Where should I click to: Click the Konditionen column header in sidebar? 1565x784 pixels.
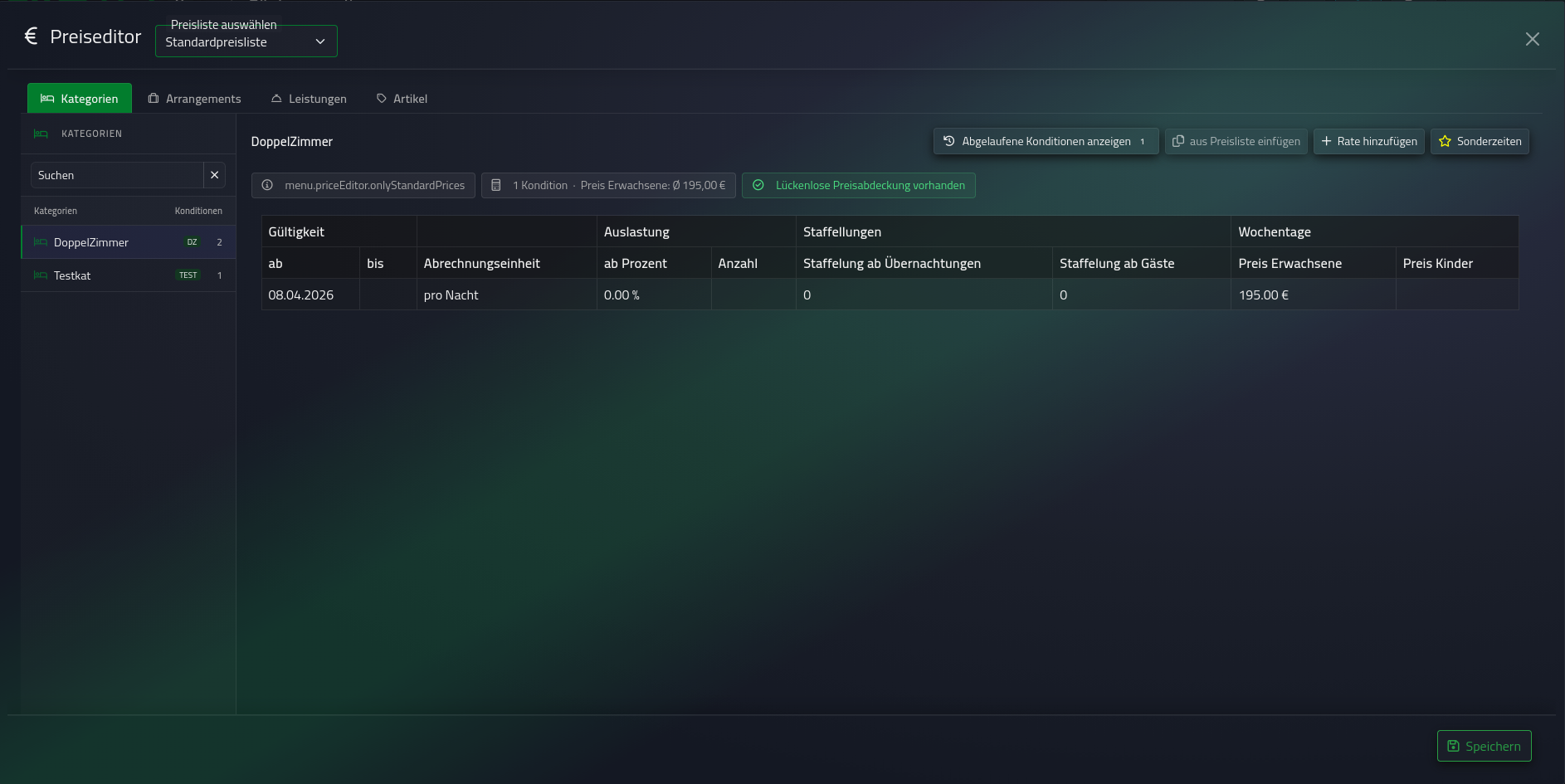(198, 211)
